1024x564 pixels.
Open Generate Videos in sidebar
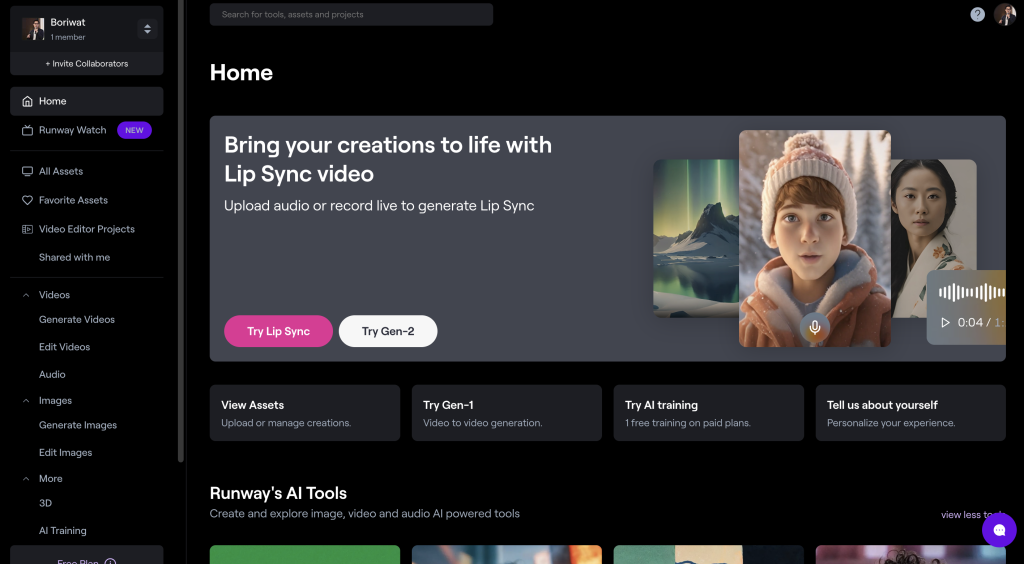coord(77,320)
